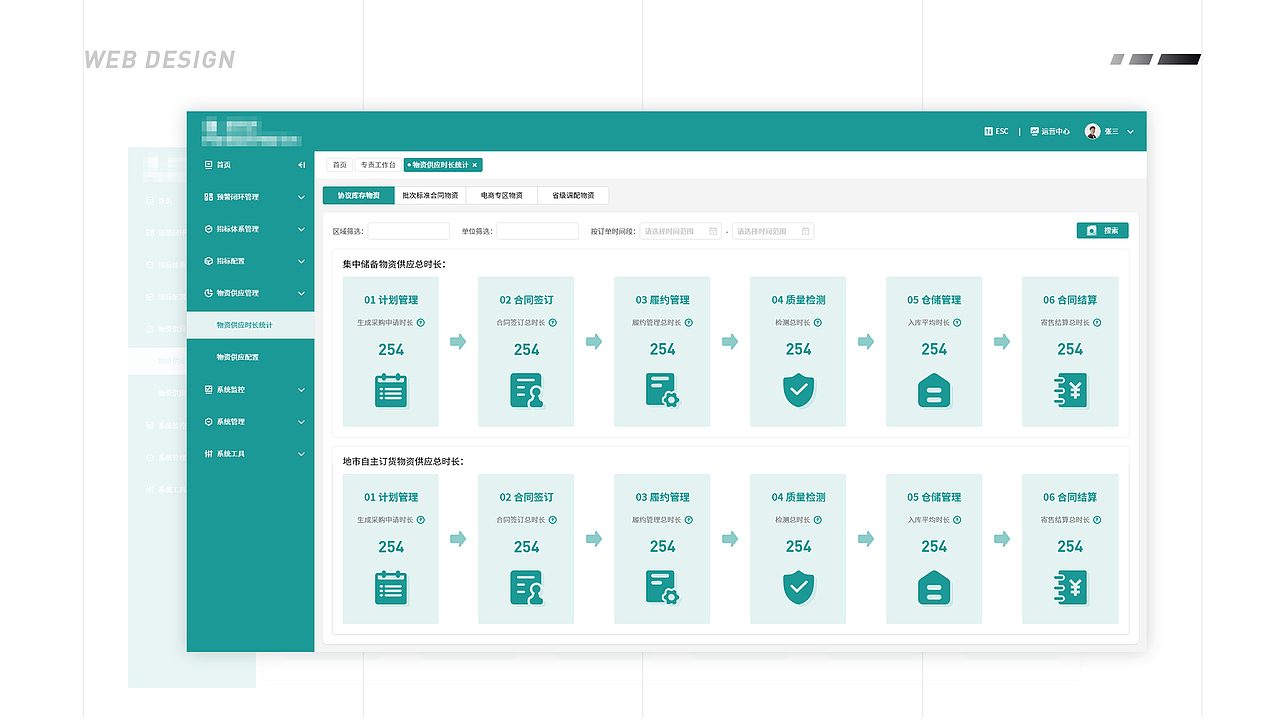Click the 指标配置 cube icon
This screenshot has width=1280, height=720.
(208, 261)
